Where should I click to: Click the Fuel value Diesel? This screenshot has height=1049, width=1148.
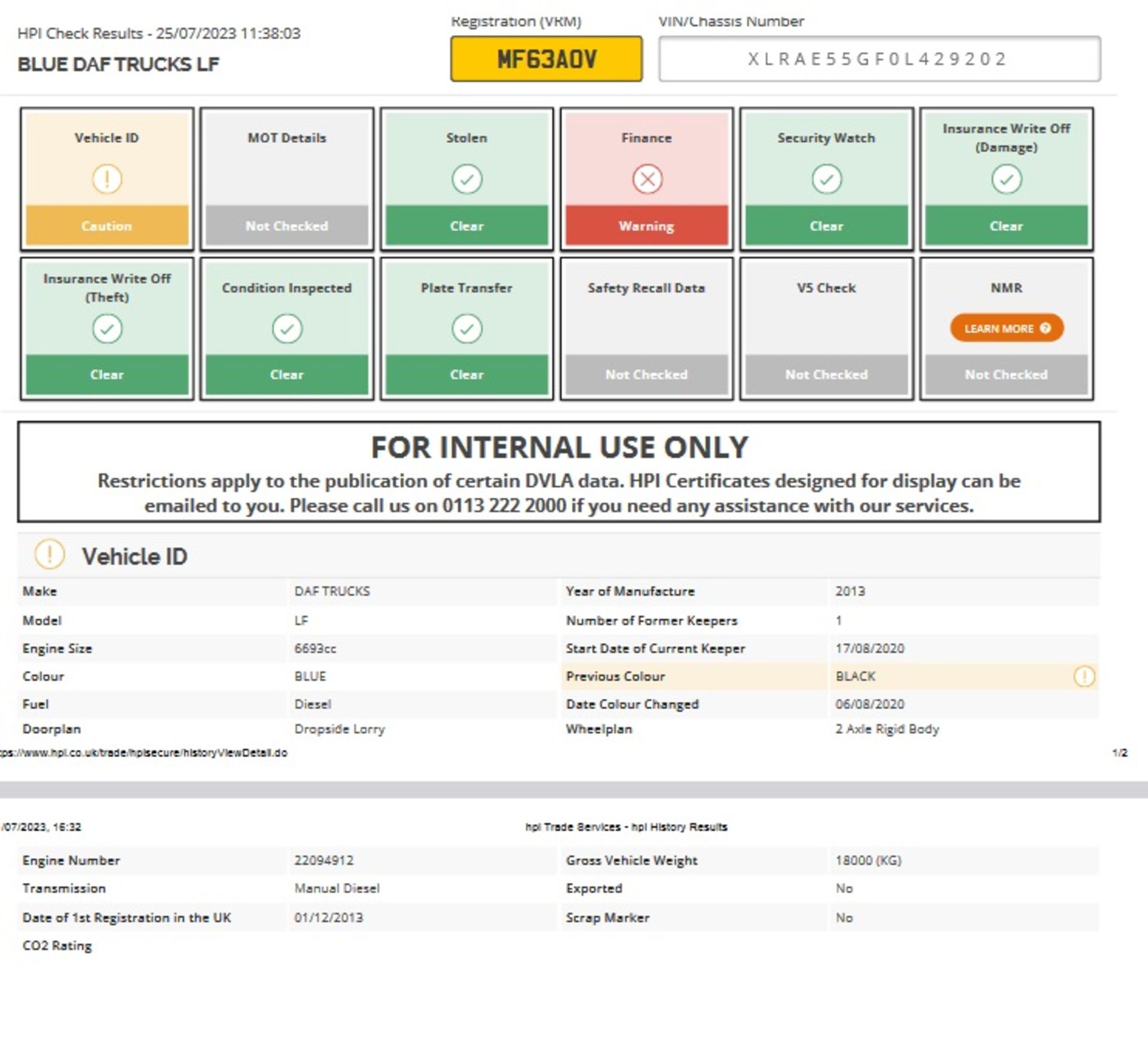(313, 705)
